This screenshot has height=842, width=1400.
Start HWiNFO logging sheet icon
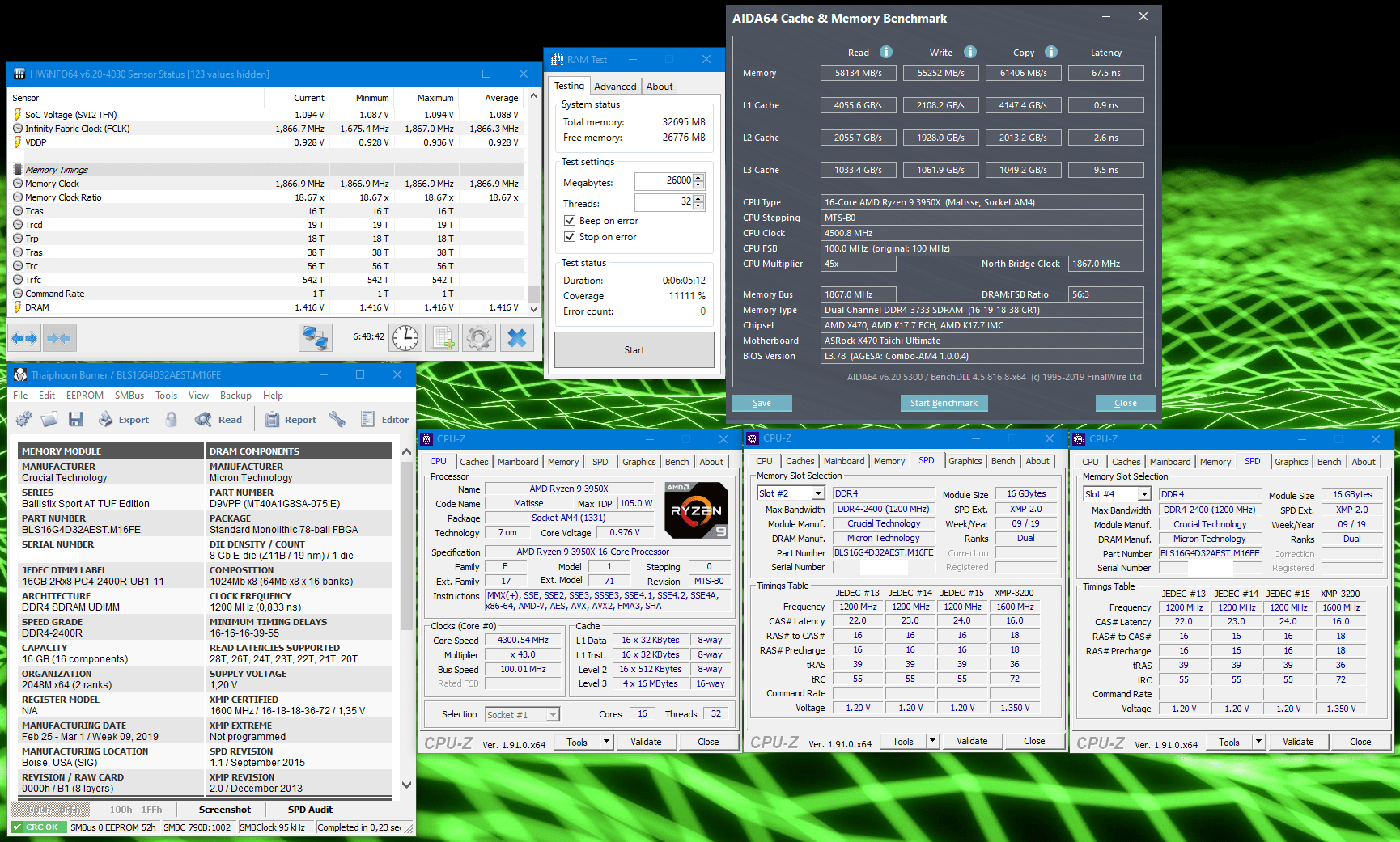tap(442, 337)
